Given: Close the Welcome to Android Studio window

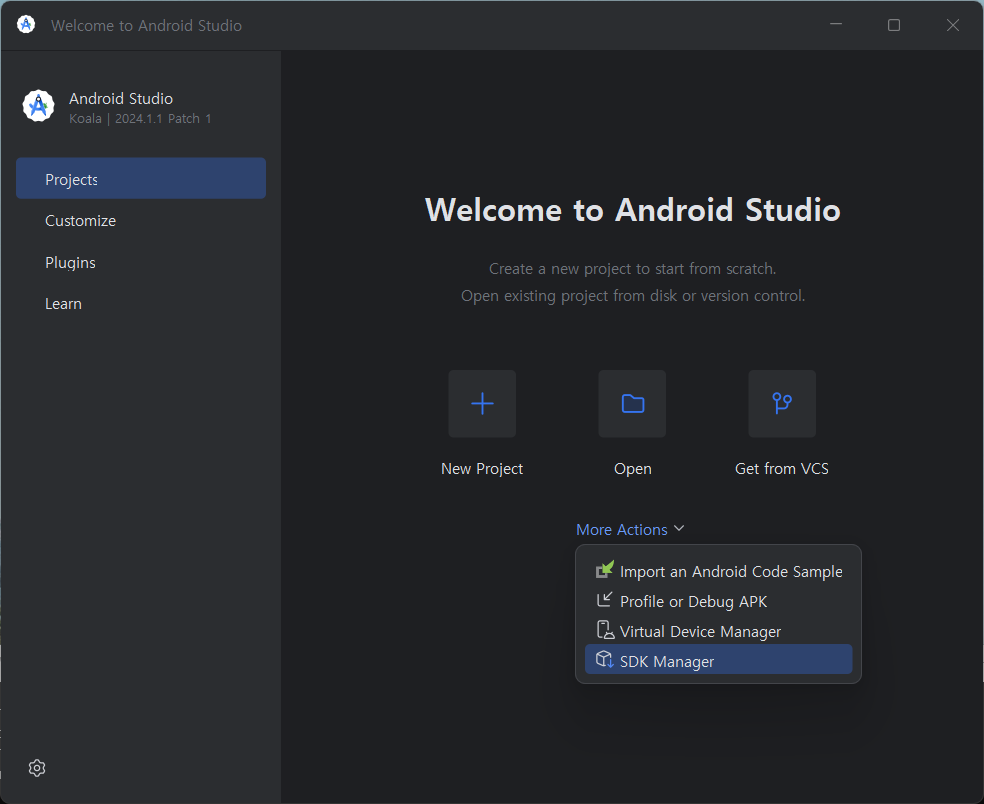Looking at the screenshot, I should 953,24.
